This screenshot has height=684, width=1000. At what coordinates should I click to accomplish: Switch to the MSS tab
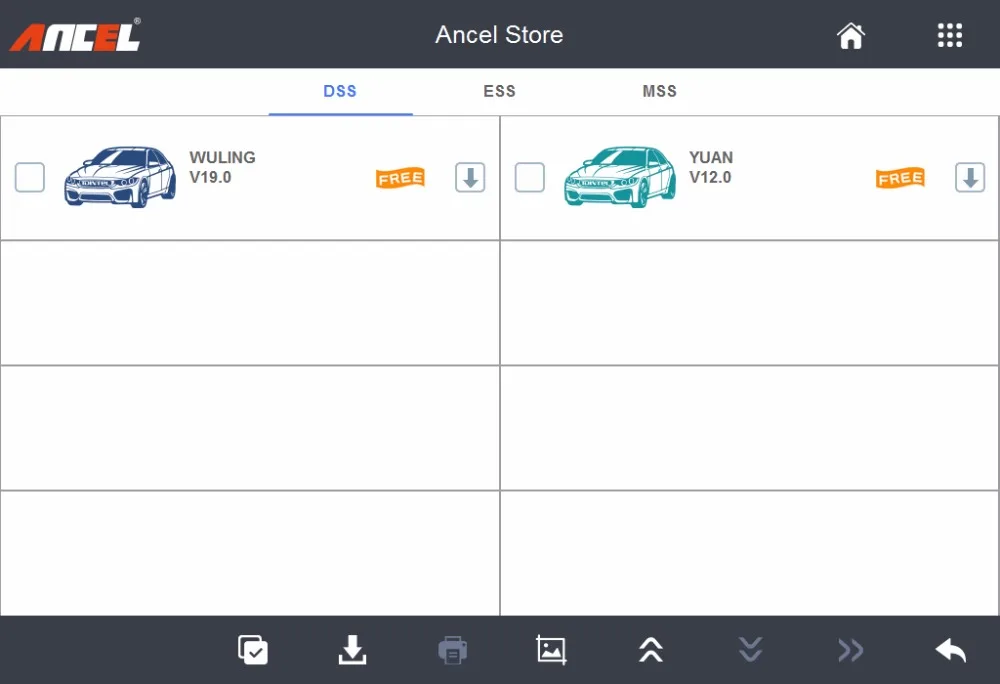pyautogui.click(x=659, y=91)
